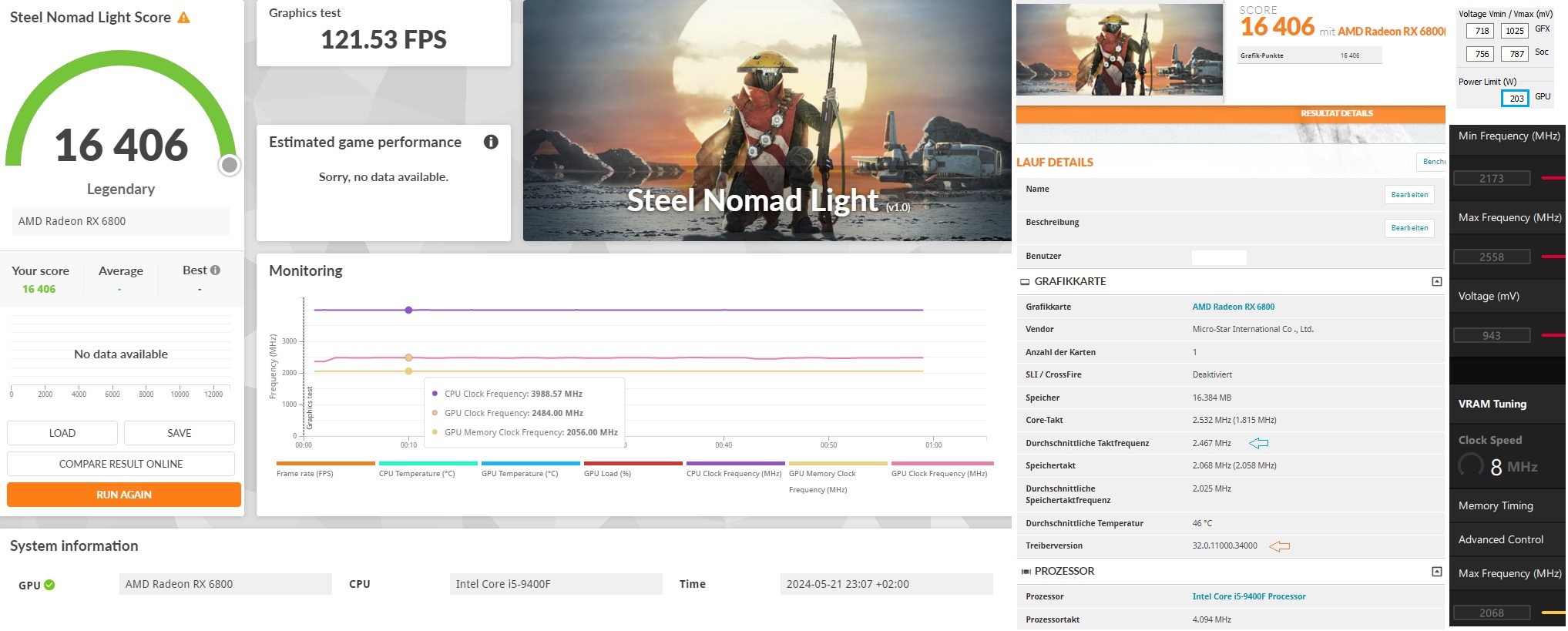Click the GFX Vmin 718 field
Image resolution: width=1568 pixels, height=631 pixels.
pos(1480,31)
